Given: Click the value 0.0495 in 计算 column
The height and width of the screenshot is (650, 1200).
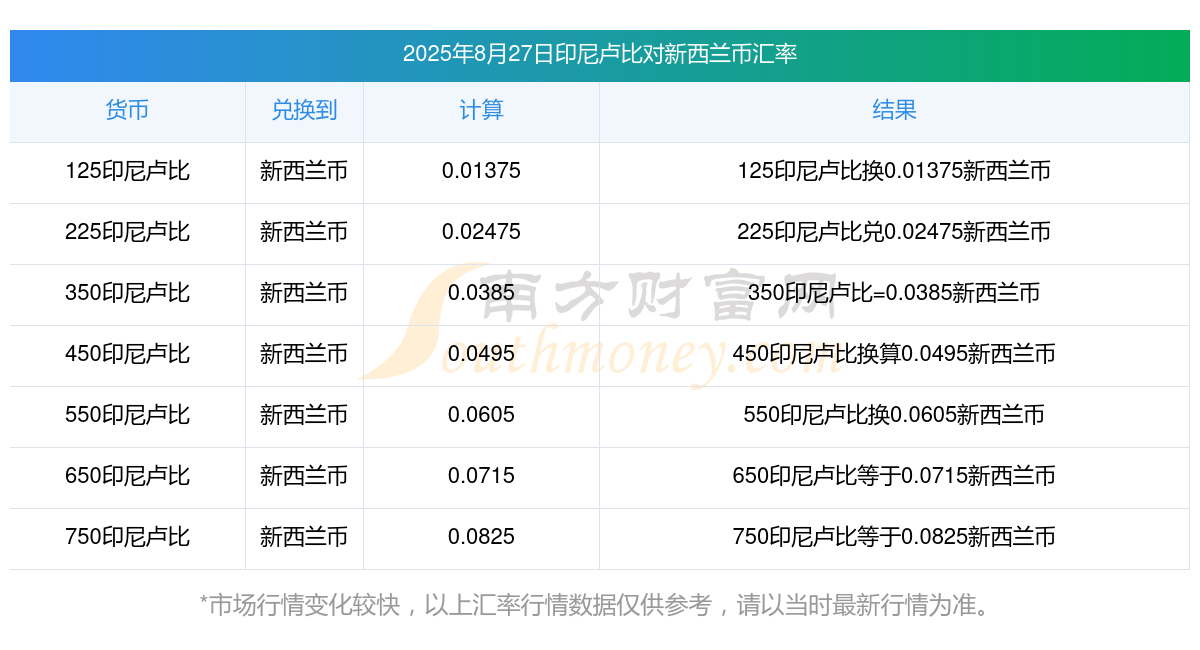Looking at the screenshot, I should (x=481, y=354).
